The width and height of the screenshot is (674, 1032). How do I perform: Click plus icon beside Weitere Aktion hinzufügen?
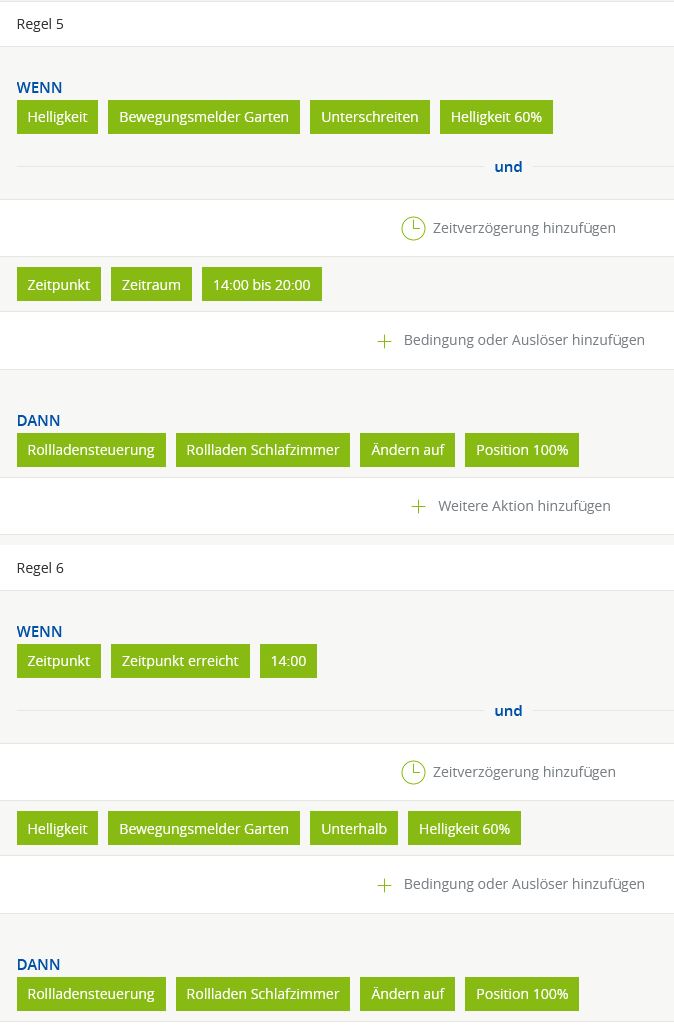point(418,506)
